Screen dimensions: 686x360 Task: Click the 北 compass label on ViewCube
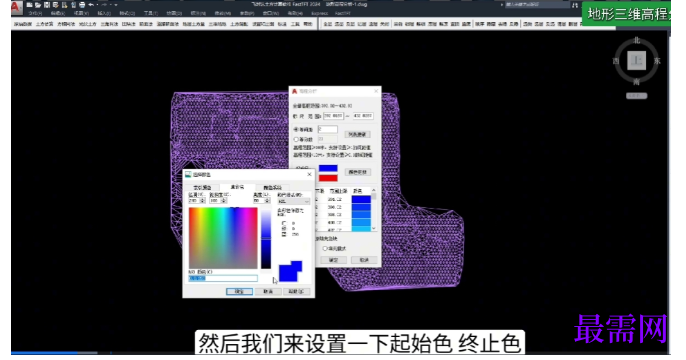pos(637,41)
